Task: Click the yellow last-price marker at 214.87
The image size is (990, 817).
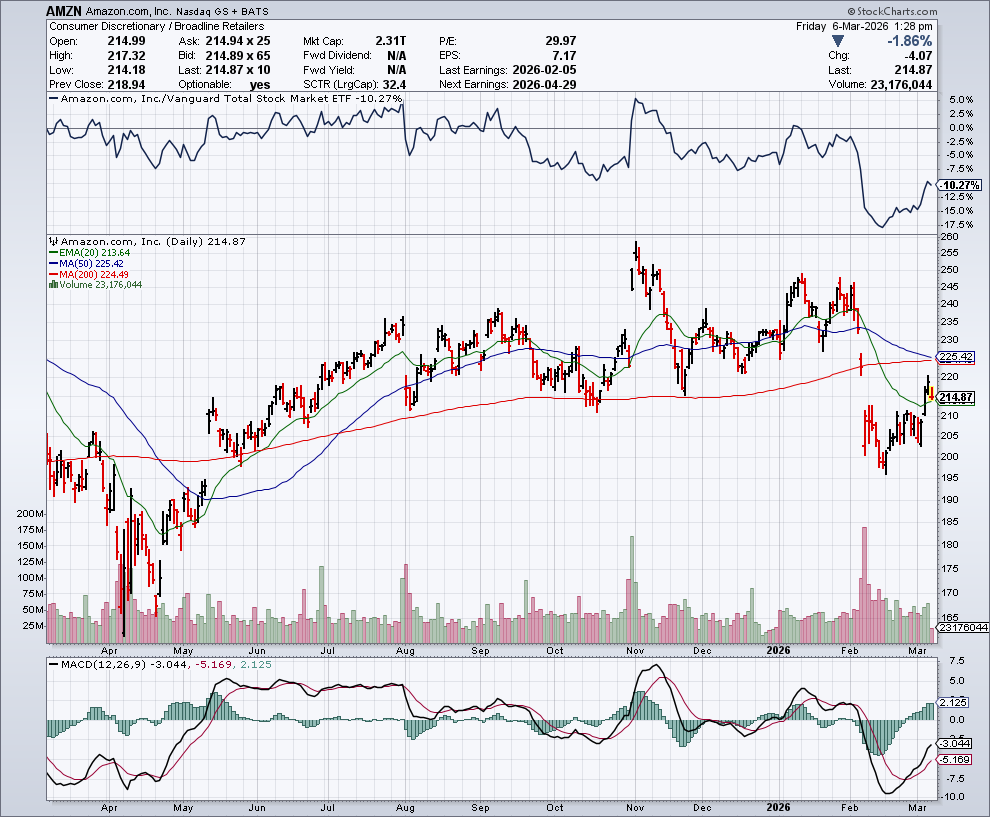Action: click(932, 398)
